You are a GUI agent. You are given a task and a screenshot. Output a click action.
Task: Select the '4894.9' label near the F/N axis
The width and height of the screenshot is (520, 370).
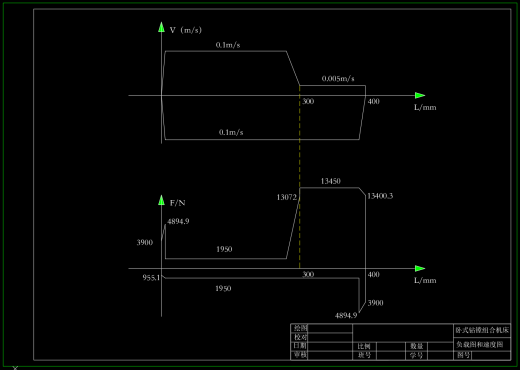click(178, 221)
